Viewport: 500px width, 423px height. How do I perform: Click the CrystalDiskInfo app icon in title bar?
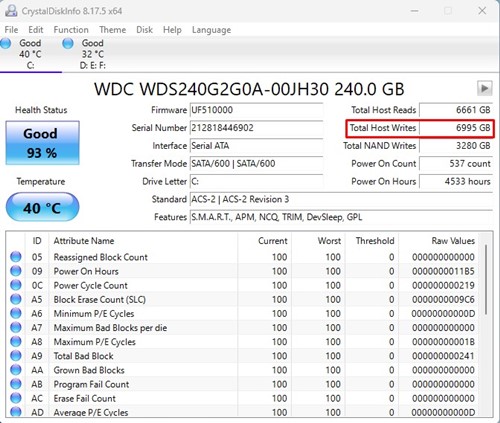11,11
